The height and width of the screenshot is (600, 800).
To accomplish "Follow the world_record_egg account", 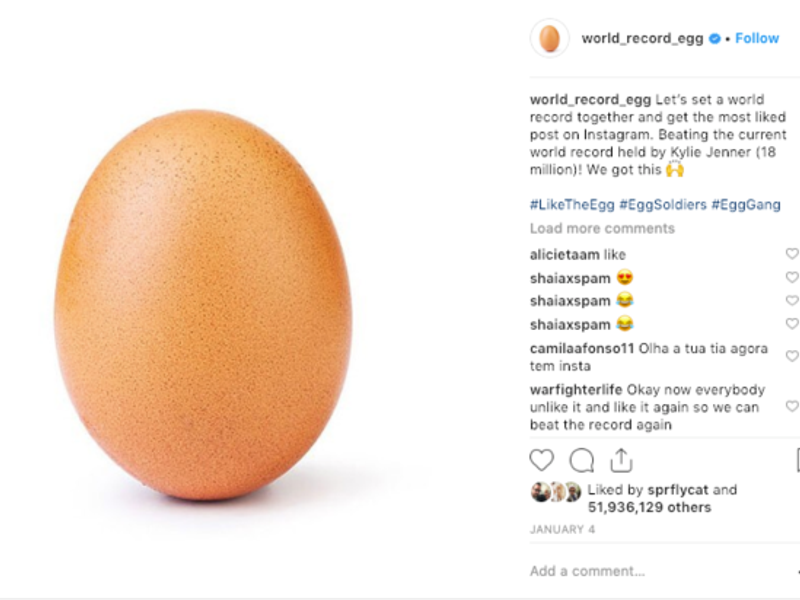I will point(757,39).
